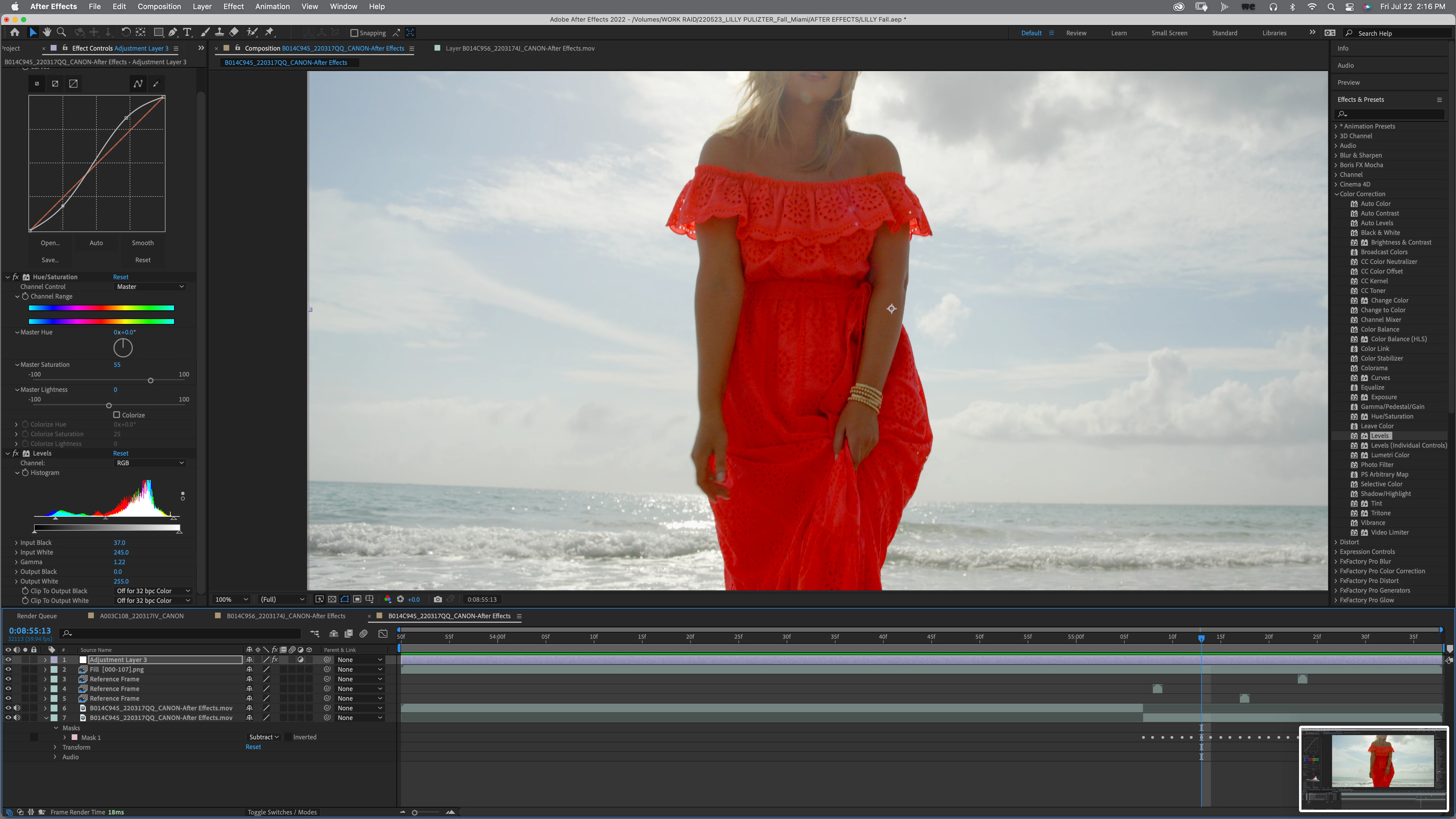Select the Hand tool
The width and height of the screenshot is (1456, 819).
[x=47, y=32]
